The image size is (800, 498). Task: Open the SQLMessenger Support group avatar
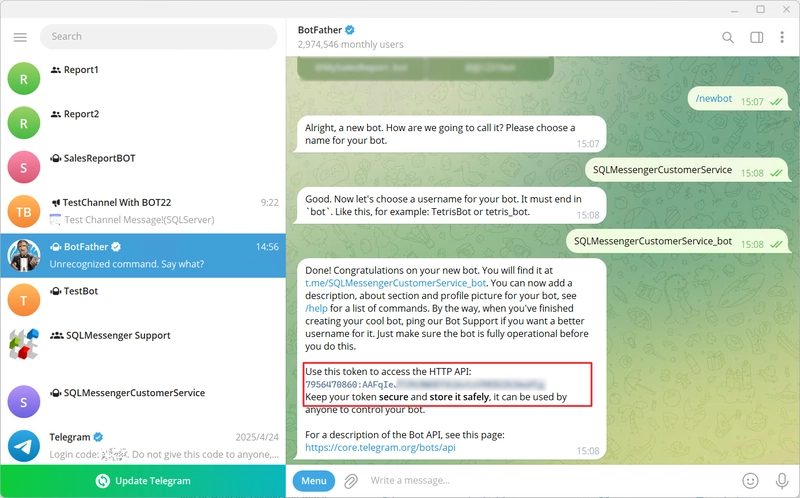(23, 344)
